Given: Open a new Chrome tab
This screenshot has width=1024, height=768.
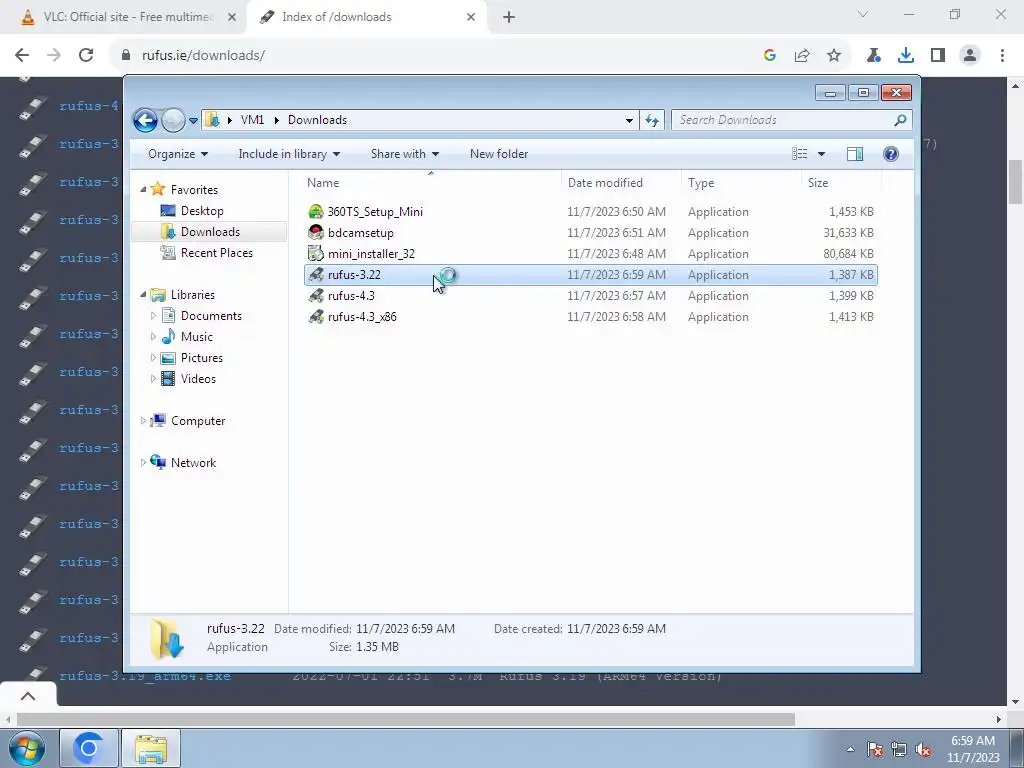Looking at the screenshot, I should point(509,17).
